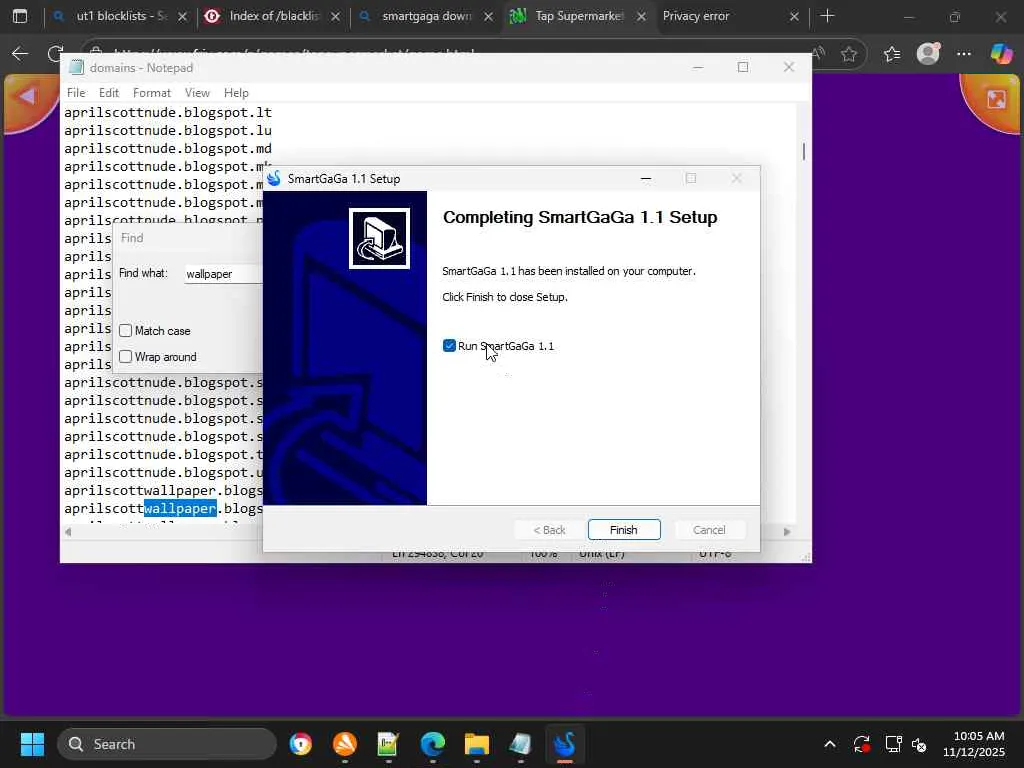Open Notepad Help menu
The image size is (1024, 768).
click(236, 93)
